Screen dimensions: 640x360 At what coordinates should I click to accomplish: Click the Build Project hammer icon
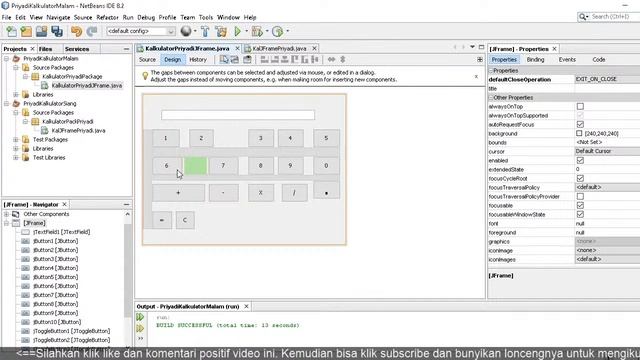pyautogui.click(x=205, y=31)
